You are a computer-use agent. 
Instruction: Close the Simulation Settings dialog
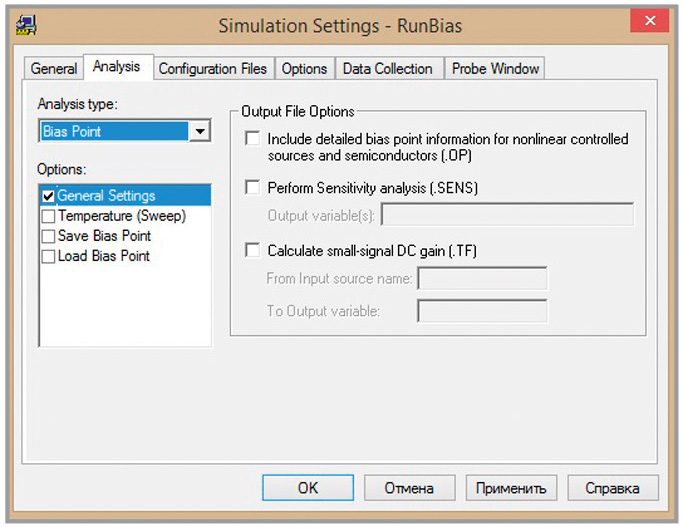click(x=651, y=22)
